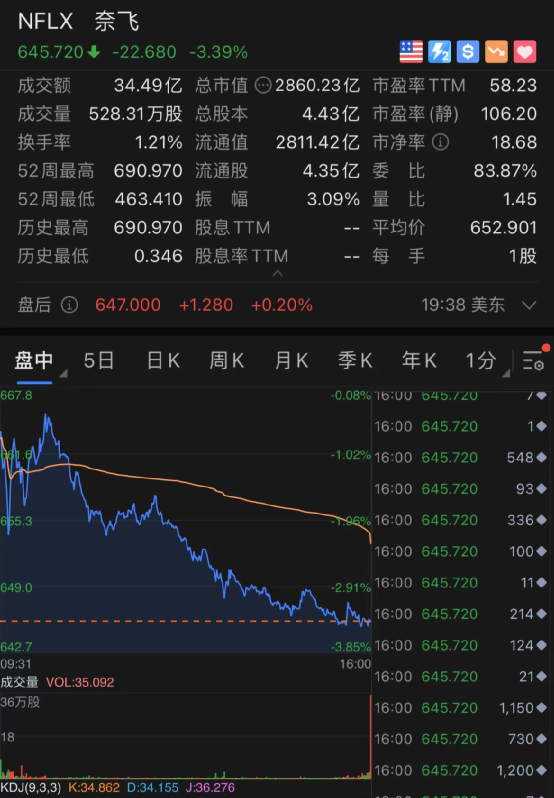Select the trade row with volume 93

point(461,489)
